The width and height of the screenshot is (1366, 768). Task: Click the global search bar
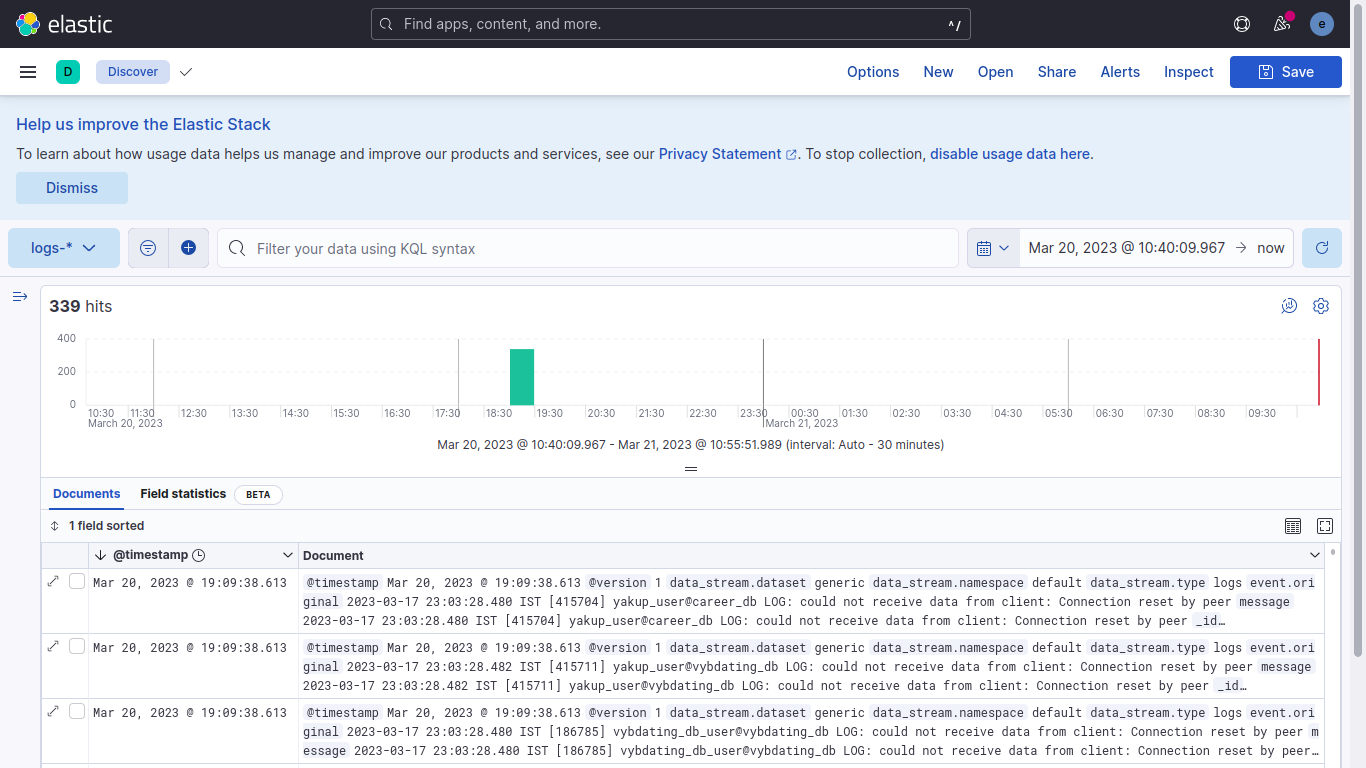pos(670,24)
